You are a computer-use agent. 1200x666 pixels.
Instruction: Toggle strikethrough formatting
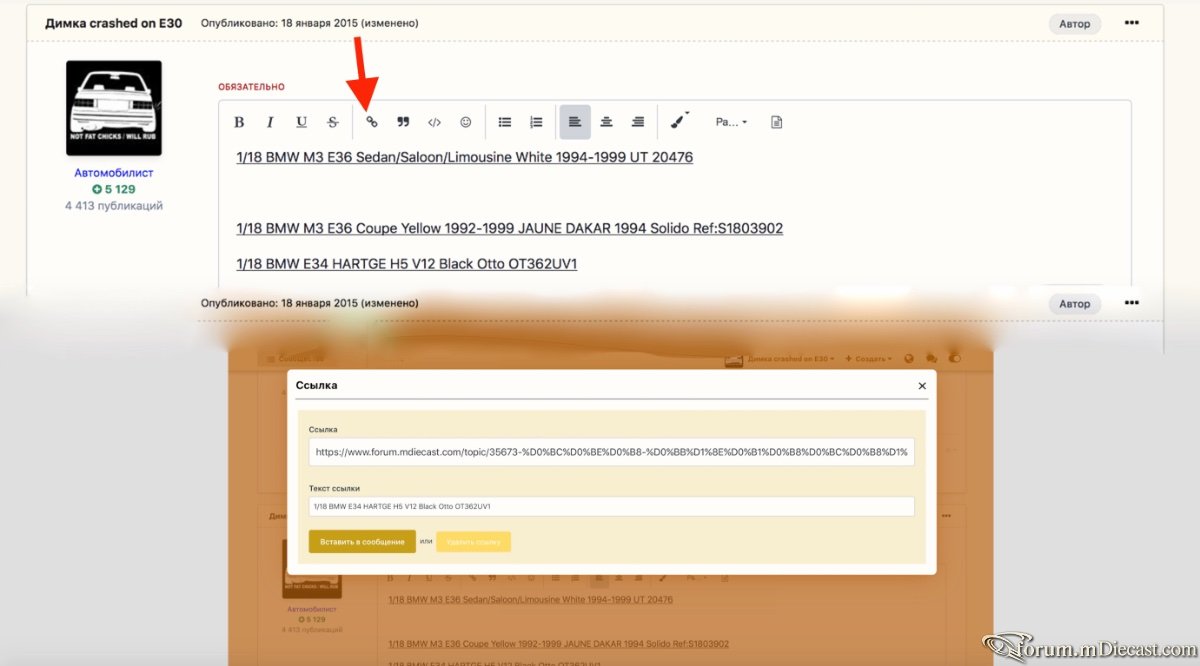coord(332,122)
